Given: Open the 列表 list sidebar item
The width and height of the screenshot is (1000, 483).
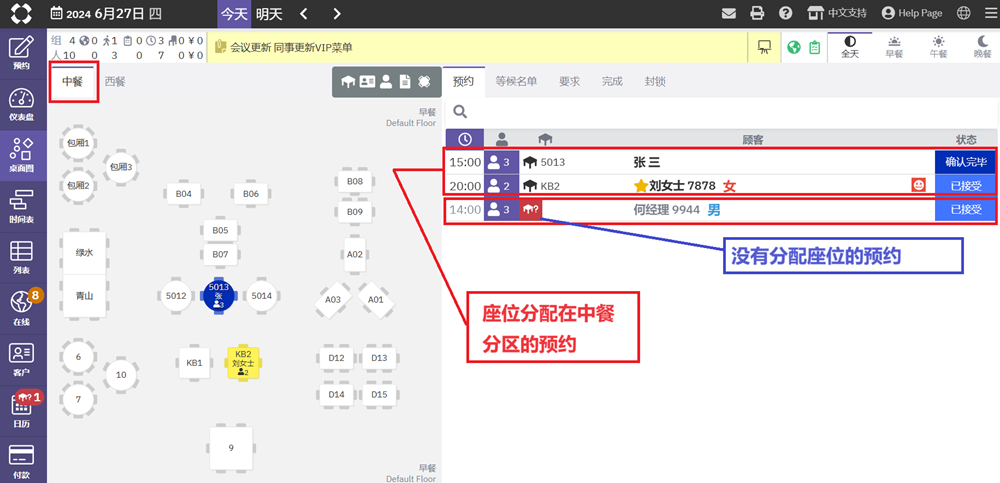Looking at the screenshot, I should coord(23,258).
